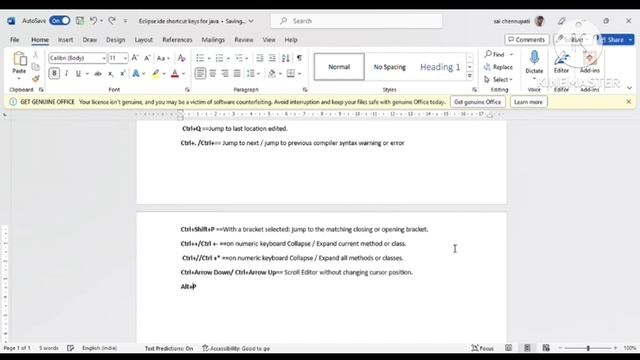Apply the yellow text highlight color

(156, 73)
